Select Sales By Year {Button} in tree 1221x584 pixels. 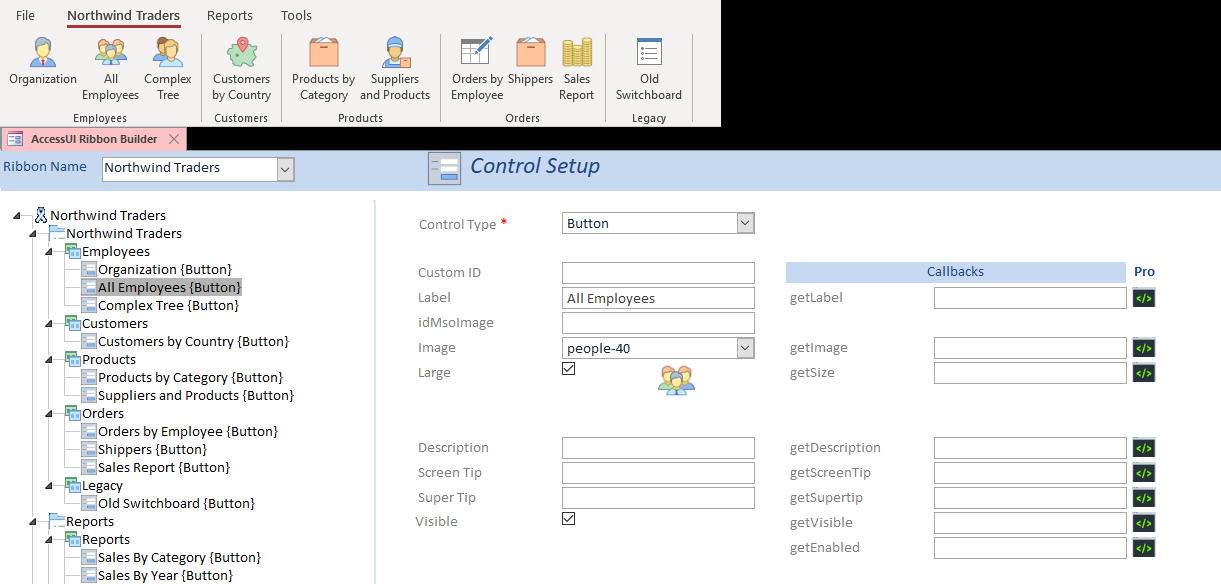point(165,575)
